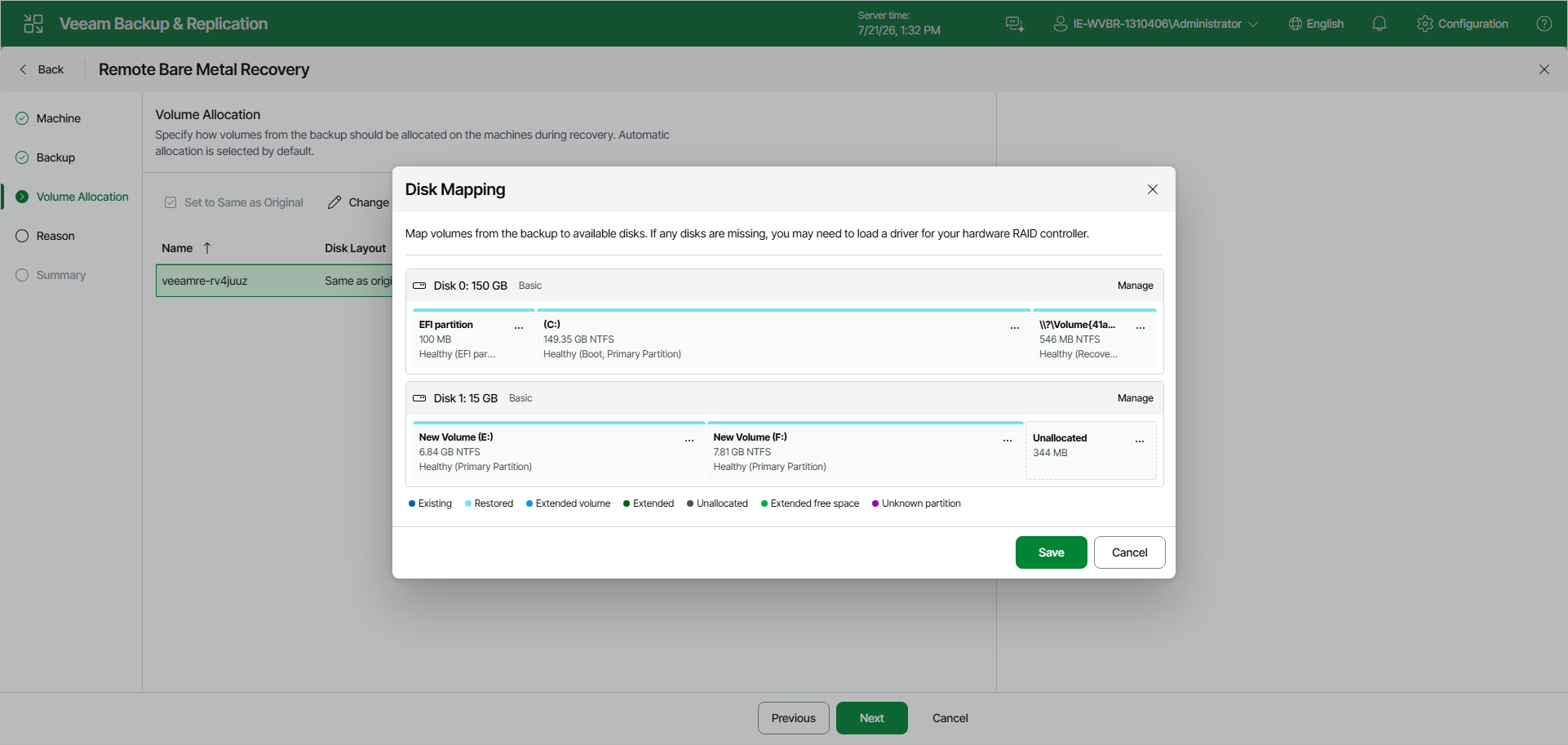Screen dimensions: 1568x745
Task: Go to the Summary wizard step
Action: 60,275
